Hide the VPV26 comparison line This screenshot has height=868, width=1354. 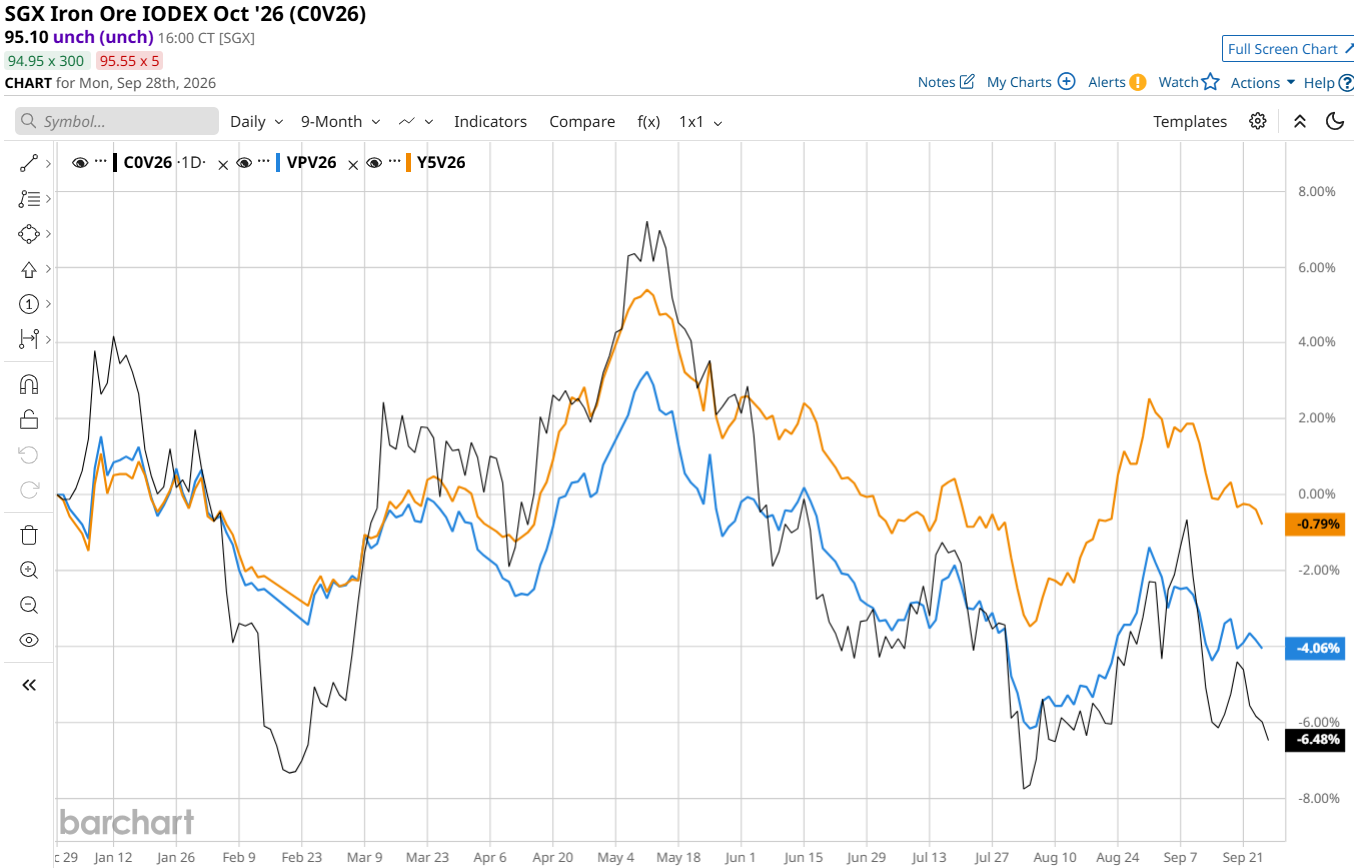click(244, 162)
